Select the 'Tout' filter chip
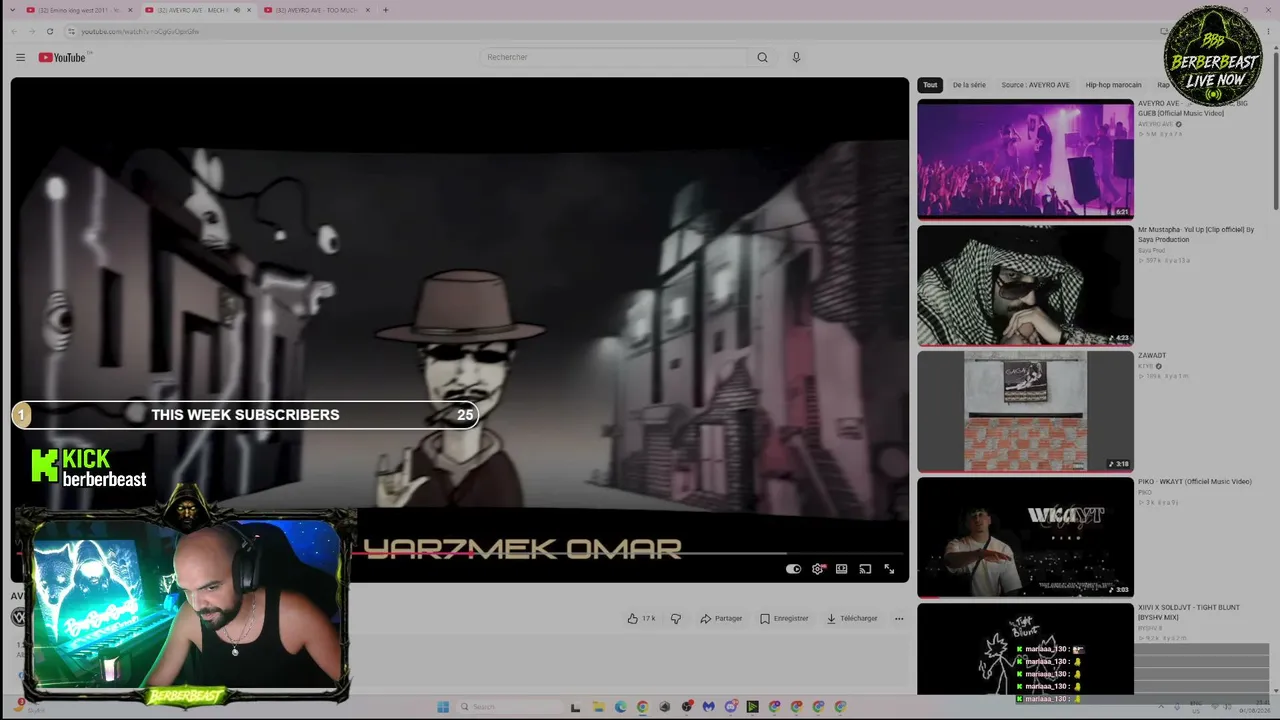The image size is (1280, 720). click(x=930, y=85)
